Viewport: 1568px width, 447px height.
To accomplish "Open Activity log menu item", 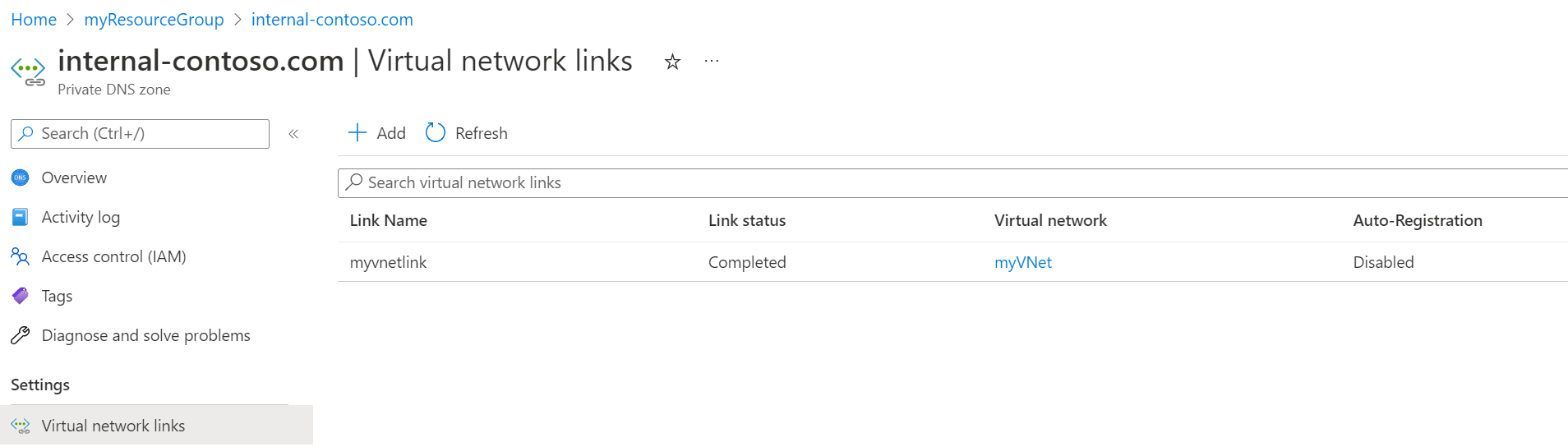I will tap(81, 217).
